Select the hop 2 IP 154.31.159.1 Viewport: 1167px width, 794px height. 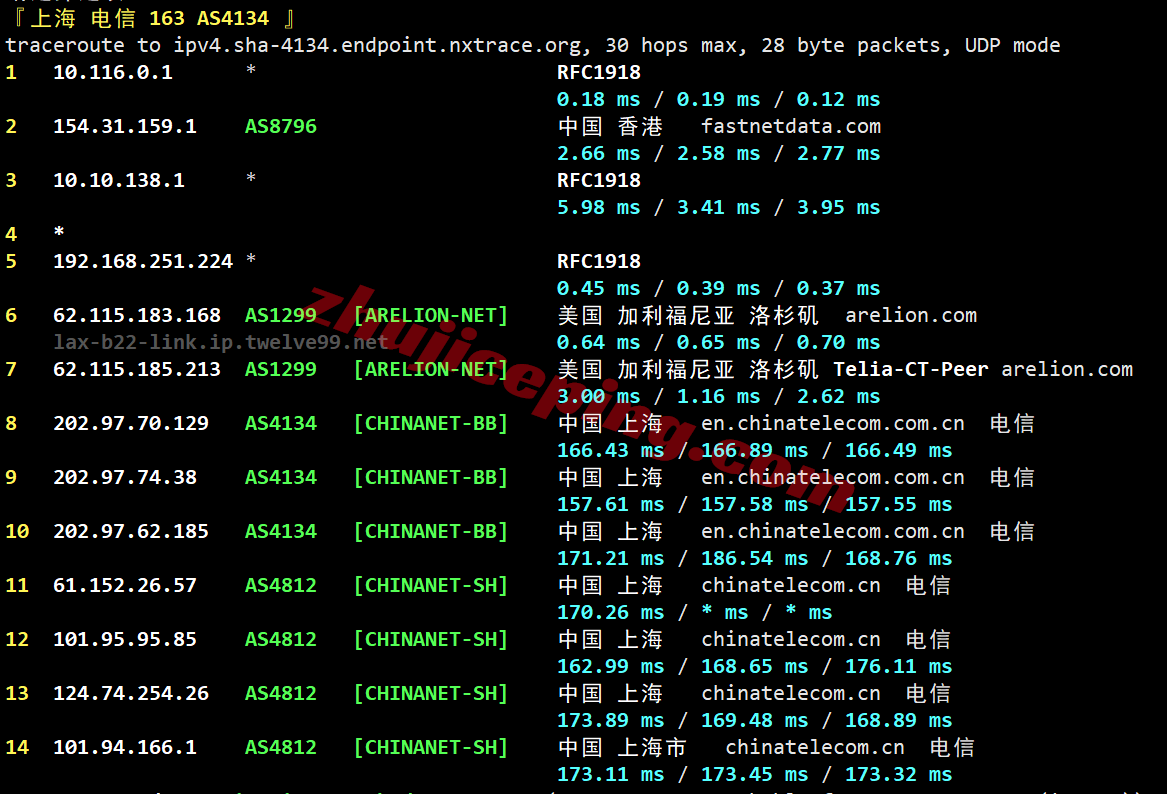pyautogui.click(x=124, y=127)
